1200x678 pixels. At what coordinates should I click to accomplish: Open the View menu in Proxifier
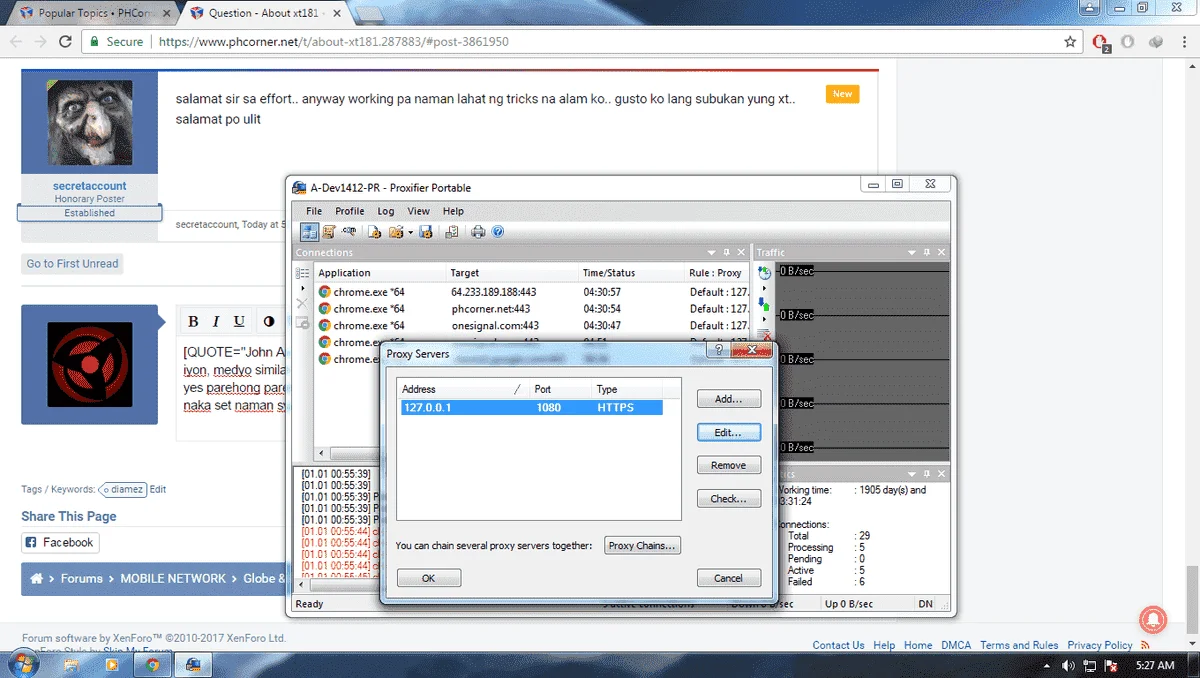419,211
